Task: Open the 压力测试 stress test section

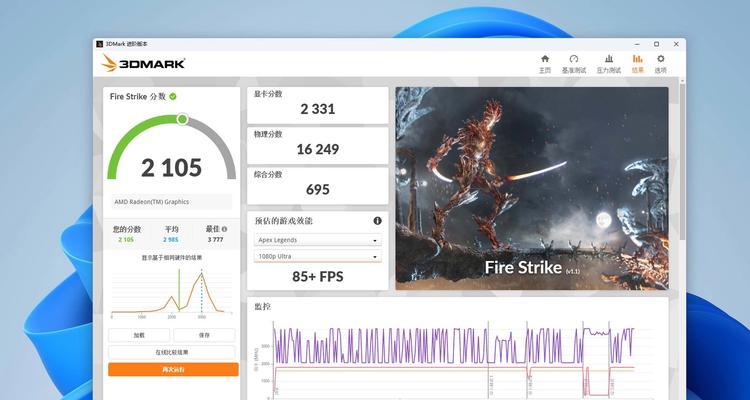Action: pyautogui.click(x=608, y=64)
